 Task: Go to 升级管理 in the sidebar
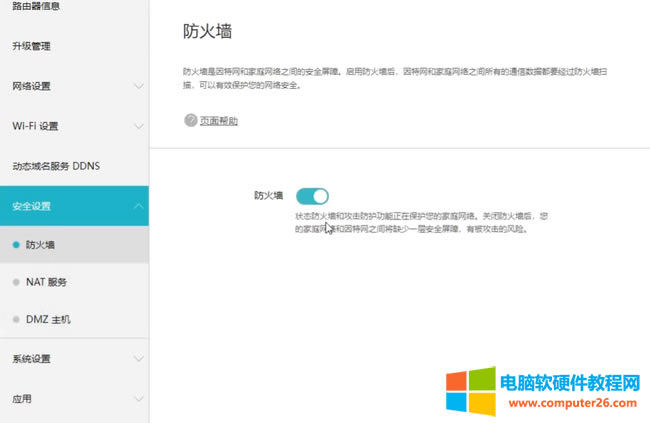[31, 46]
